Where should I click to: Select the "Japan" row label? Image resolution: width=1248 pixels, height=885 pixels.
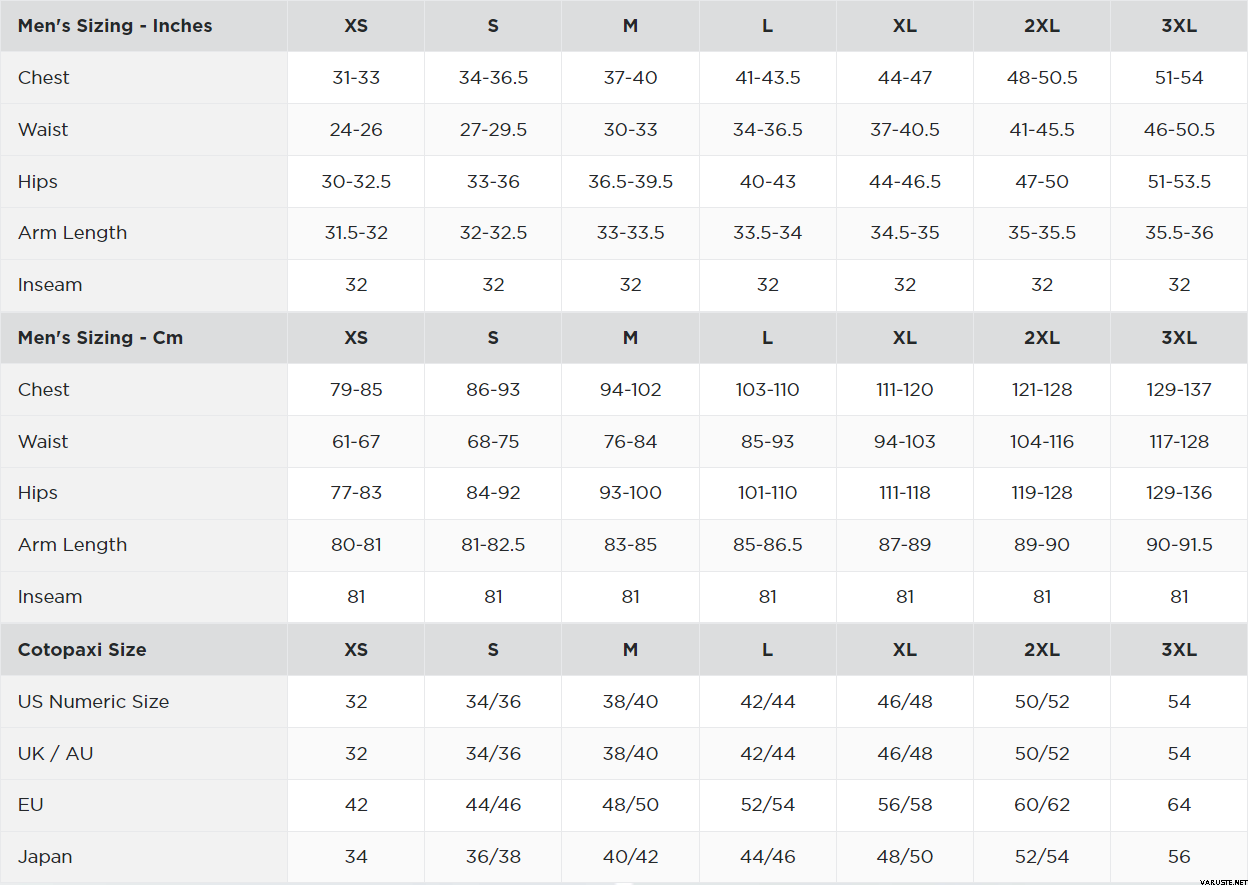(x=45, y=857)
